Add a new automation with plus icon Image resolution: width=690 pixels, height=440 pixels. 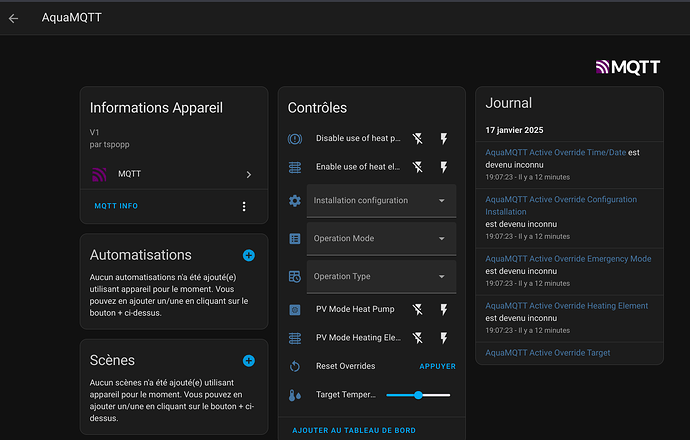point(249,255)
